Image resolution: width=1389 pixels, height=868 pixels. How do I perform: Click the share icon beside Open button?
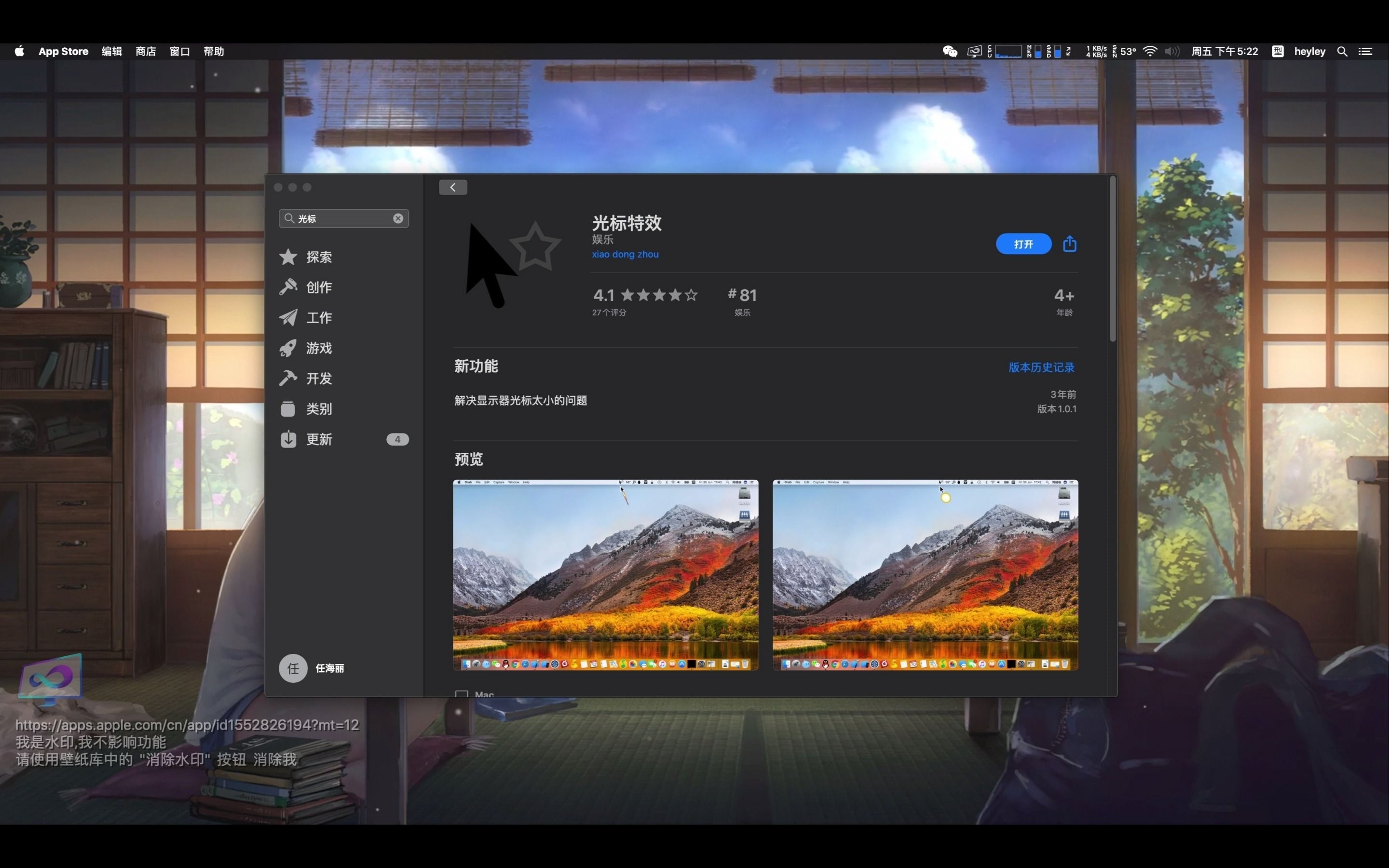click(1069, 244)
